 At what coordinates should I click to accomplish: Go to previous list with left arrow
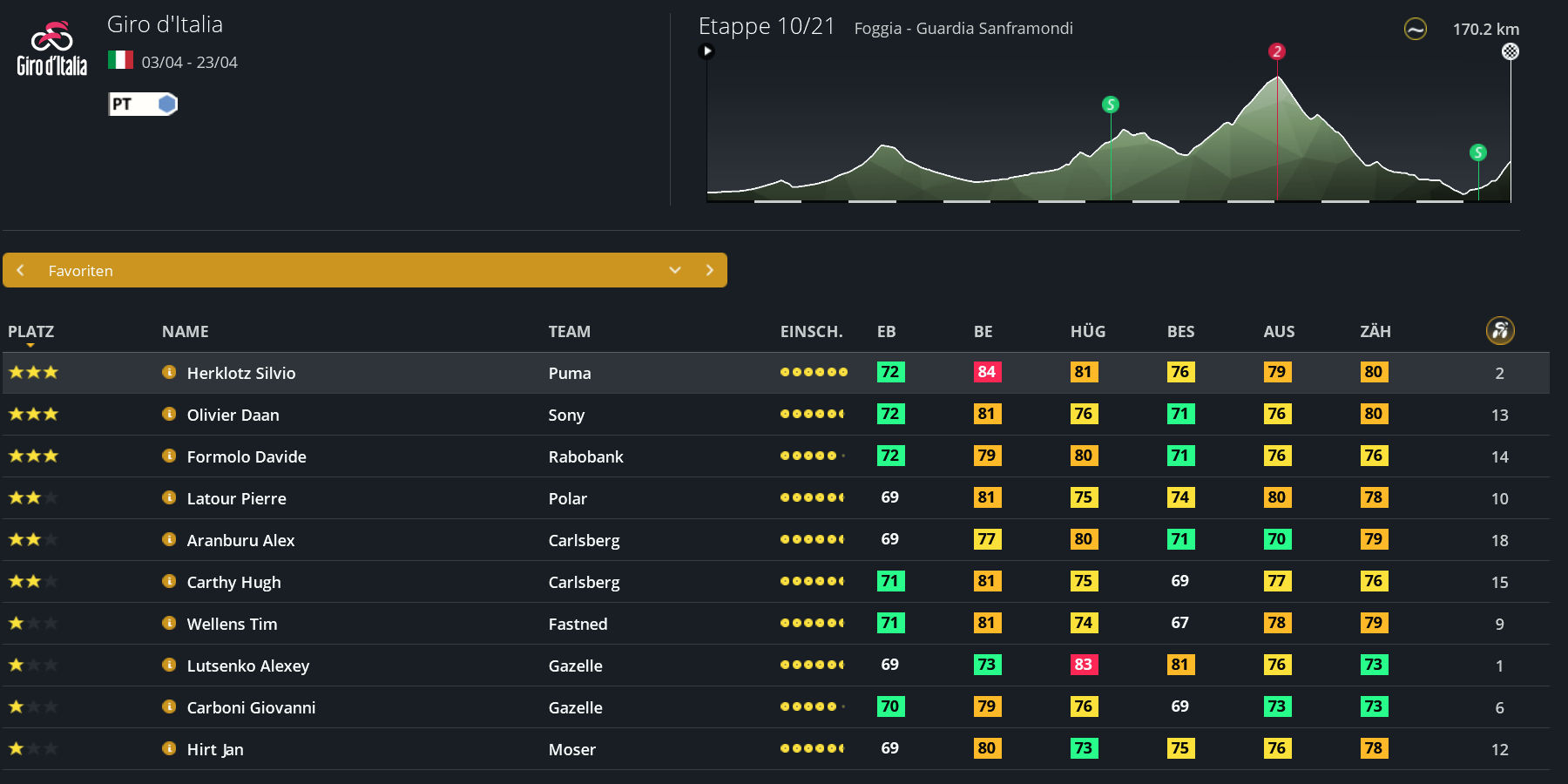point(21,270)
